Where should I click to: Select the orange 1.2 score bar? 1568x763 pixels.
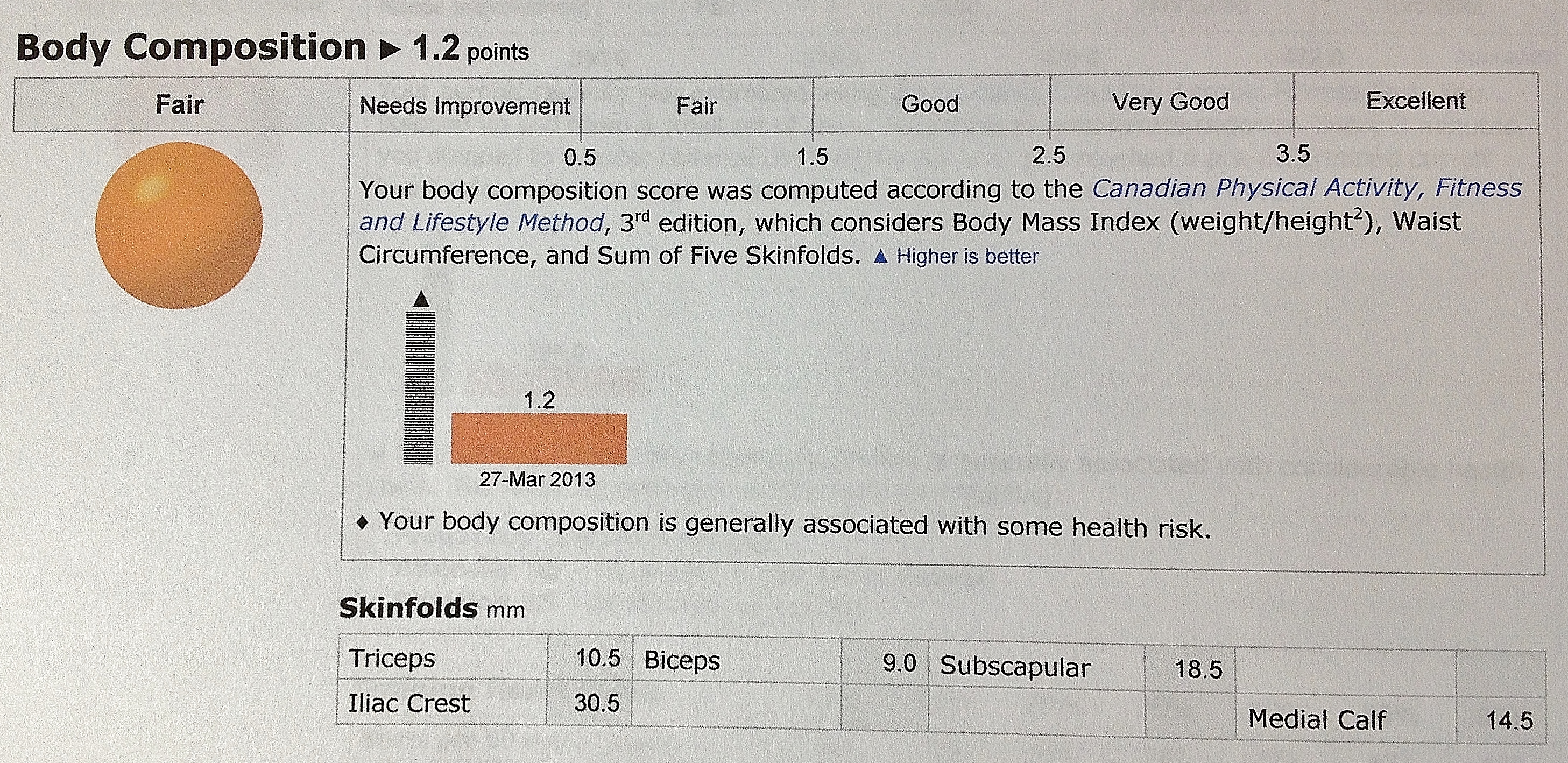(x=539, y=439)
